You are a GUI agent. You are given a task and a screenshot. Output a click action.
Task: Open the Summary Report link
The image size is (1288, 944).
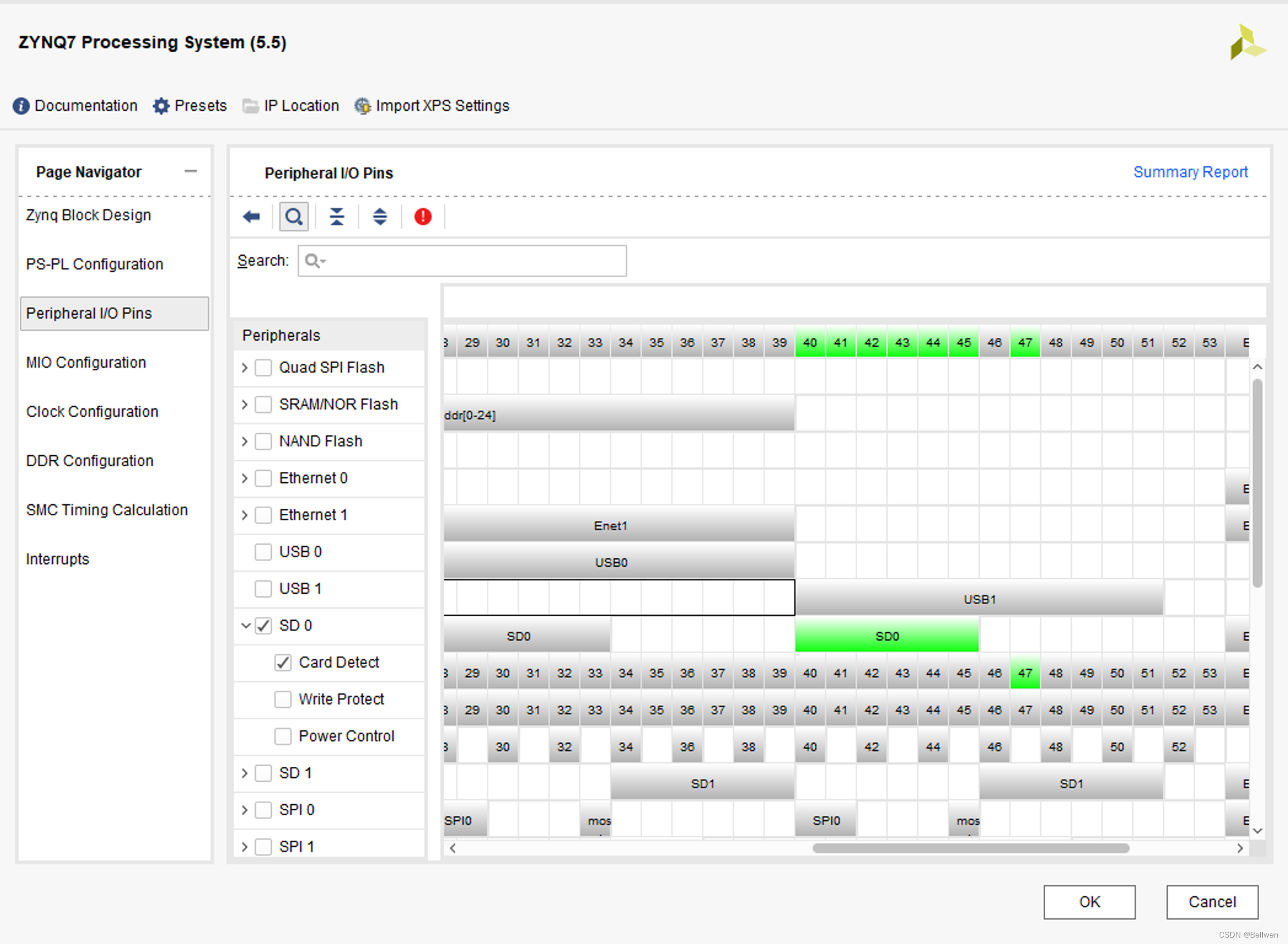(x=1190, y=172)
